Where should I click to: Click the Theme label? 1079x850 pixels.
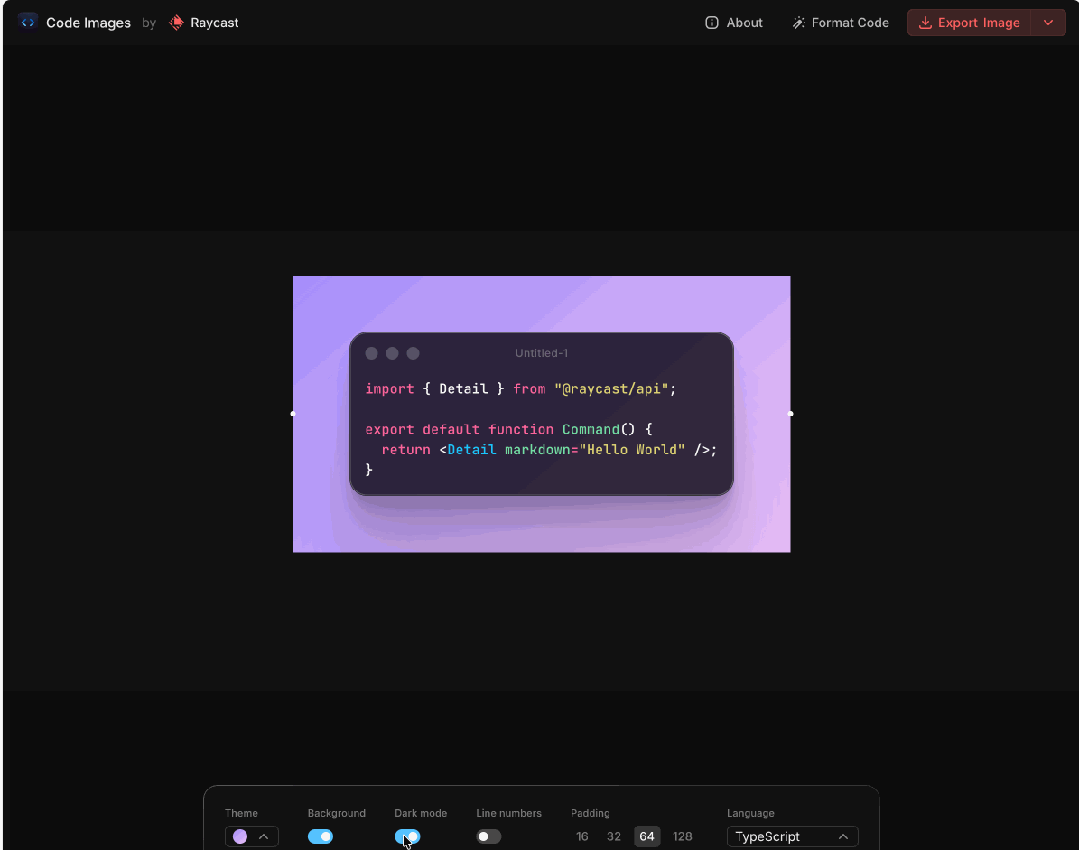point(241,813)
